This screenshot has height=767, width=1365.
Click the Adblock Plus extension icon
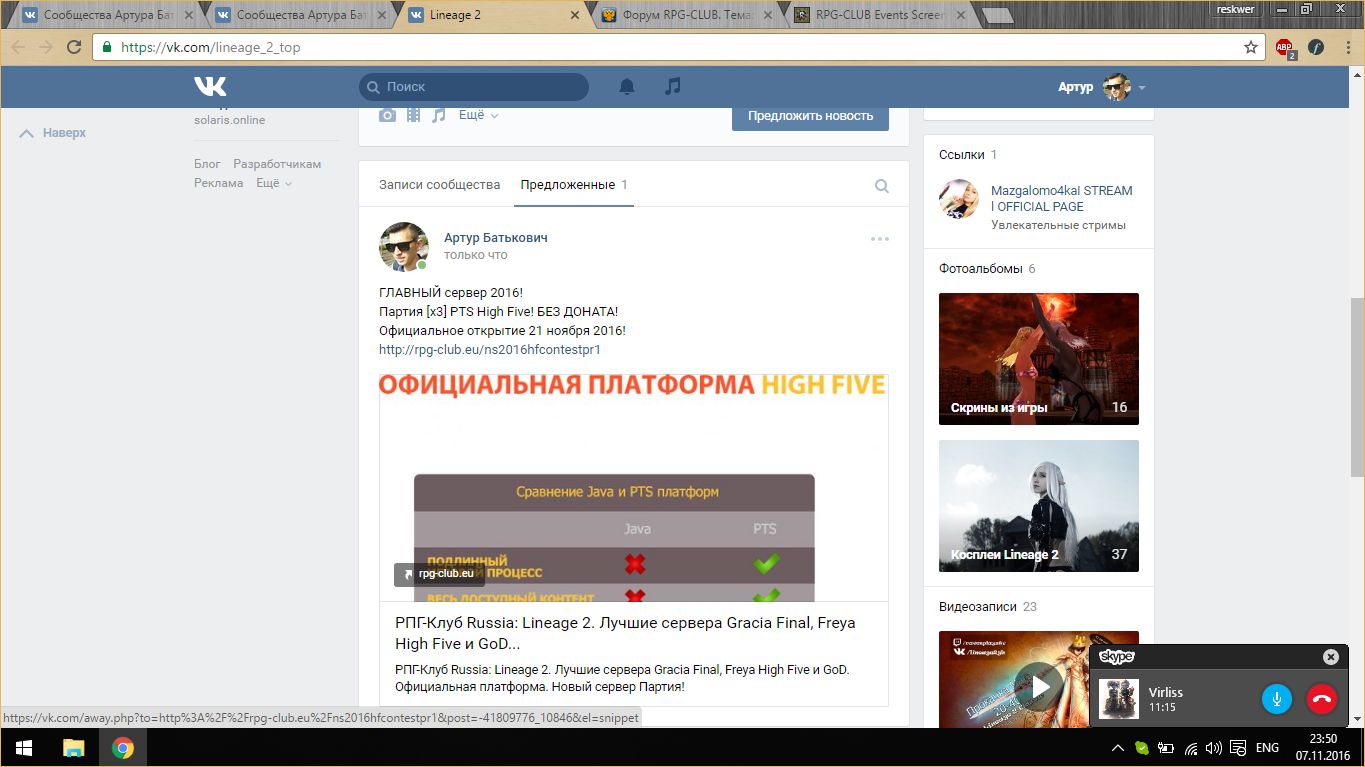[x=1285, y=47]
